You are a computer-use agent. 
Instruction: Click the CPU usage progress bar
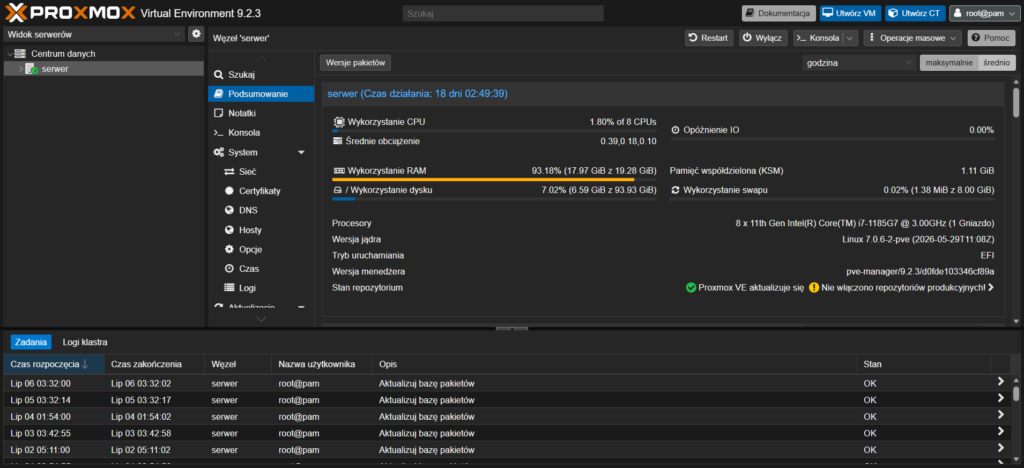[x=494, y=131]
